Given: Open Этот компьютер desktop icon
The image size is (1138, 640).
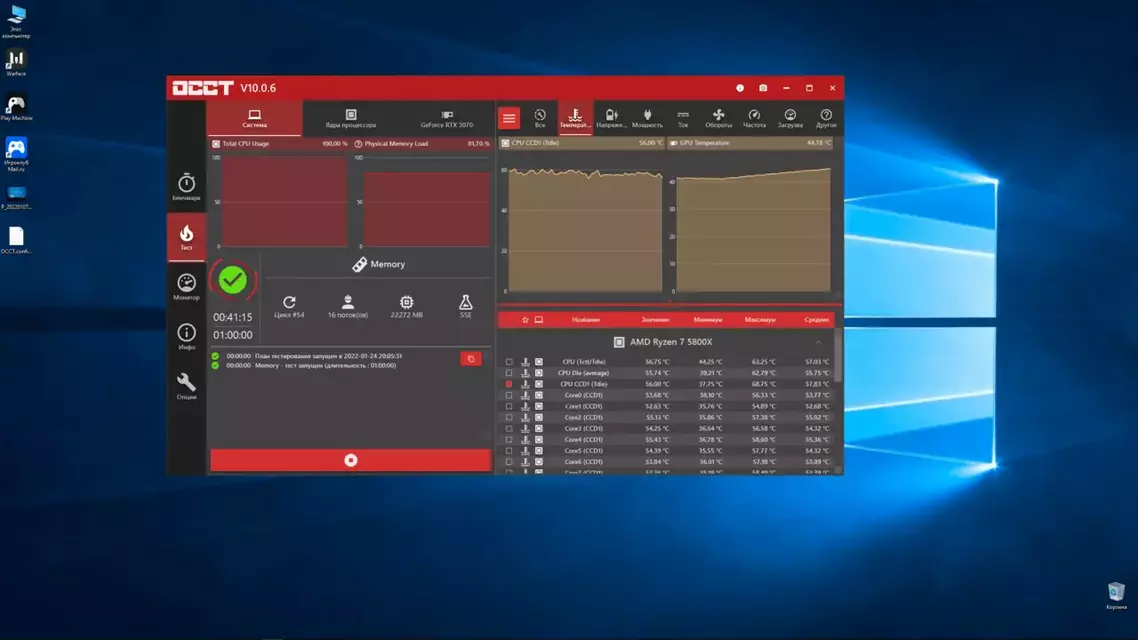Looking at the screenshot, I should pyautogui.click(x=16, y=21).
